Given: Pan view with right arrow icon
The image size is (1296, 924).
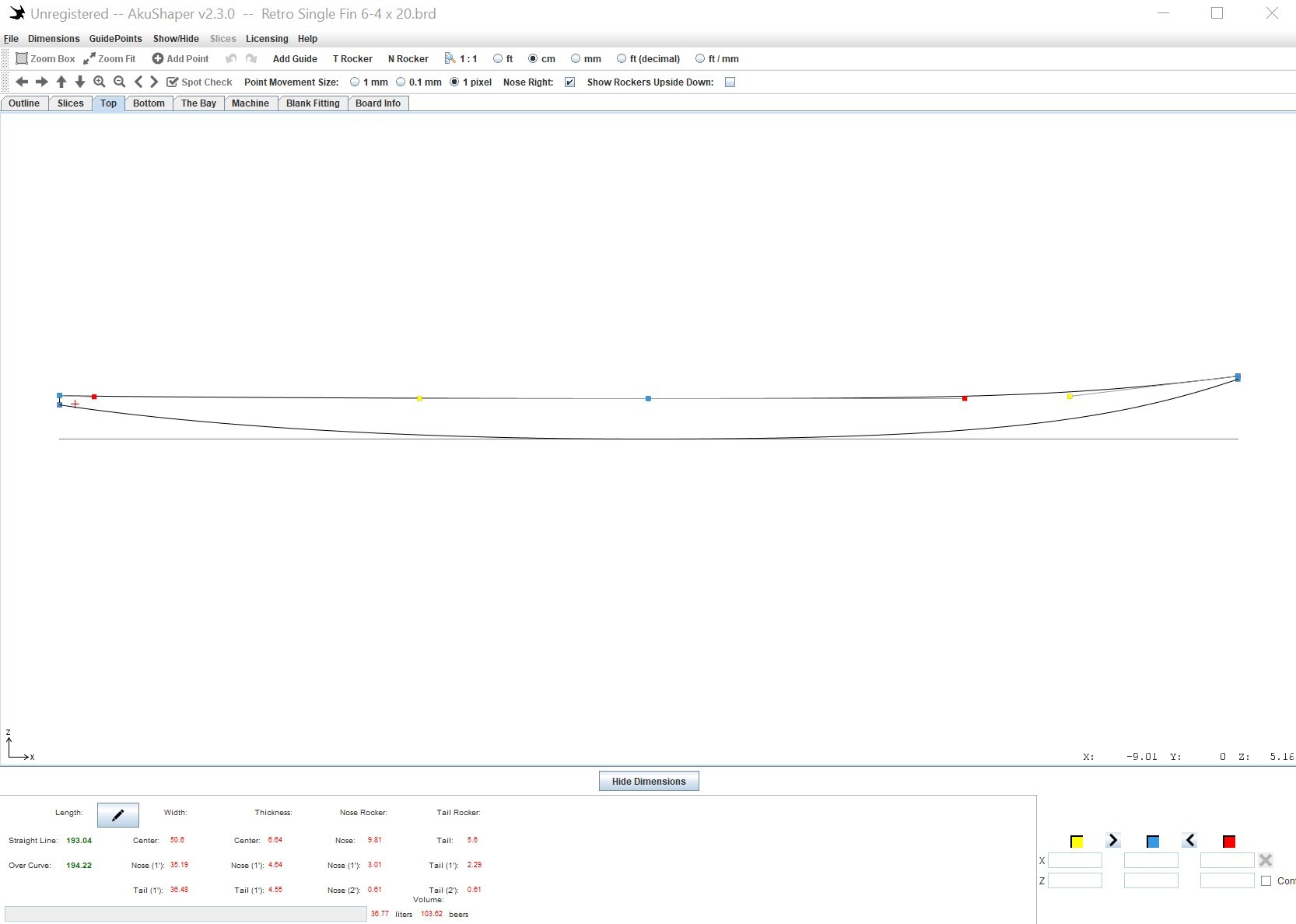Looking at the screenshot, I should (x=42, y=82).
